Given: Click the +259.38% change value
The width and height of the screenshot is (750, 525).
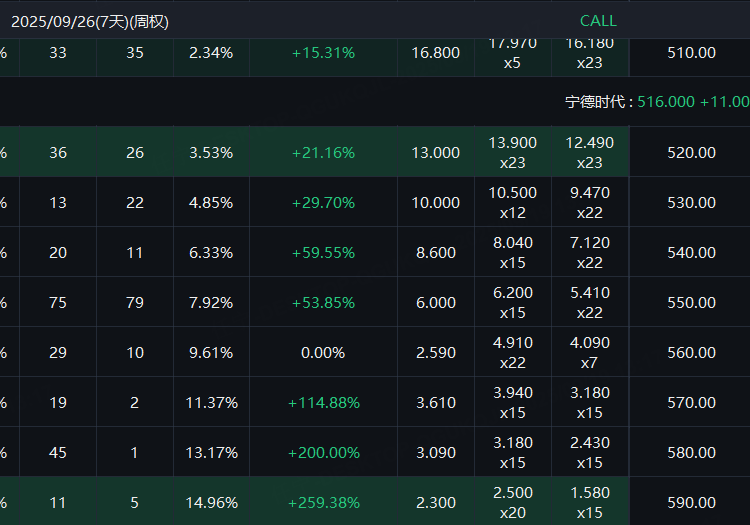Looking at the screenshot, I should pos(323,503).
